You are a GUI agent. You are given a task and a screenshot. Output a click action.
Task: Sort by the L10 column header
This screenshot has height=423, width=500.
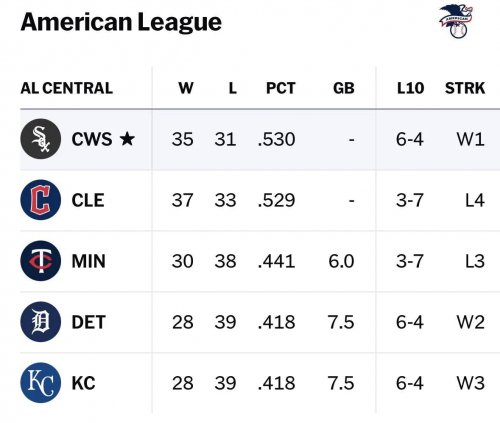coord(410,88)
